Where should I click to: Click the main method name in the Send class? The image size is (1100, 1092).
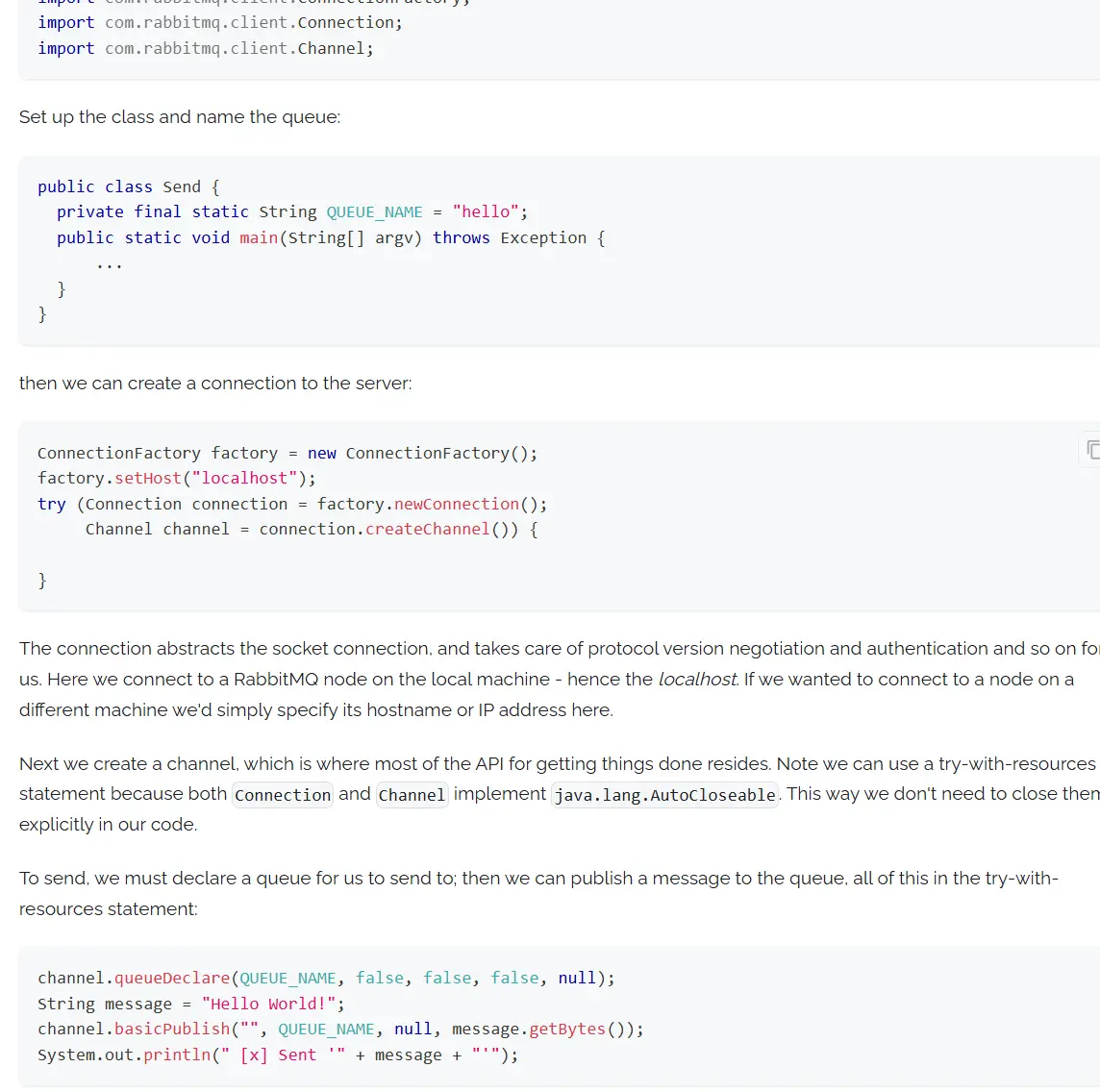pyautogui.click(x=259, y=238)
